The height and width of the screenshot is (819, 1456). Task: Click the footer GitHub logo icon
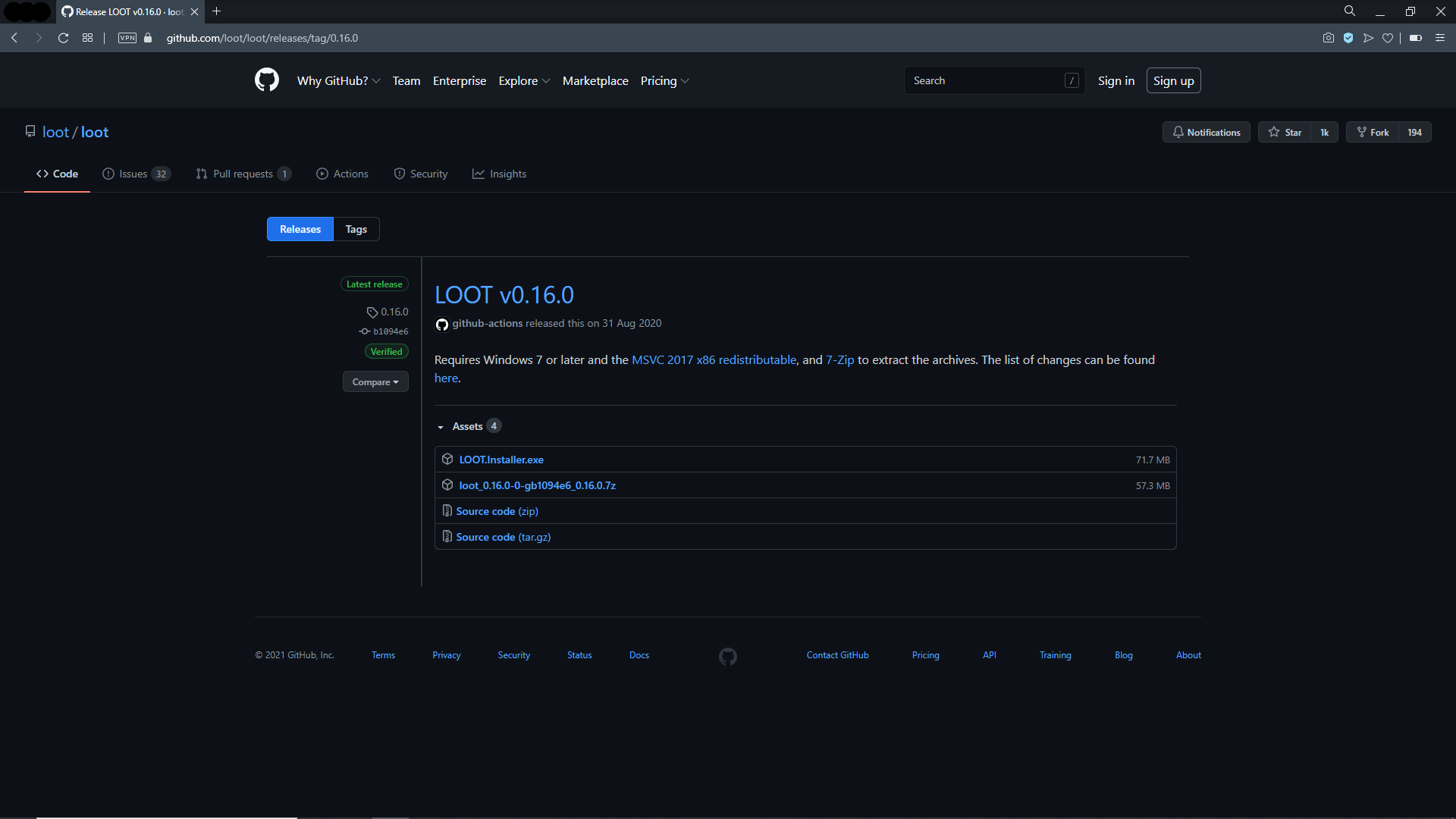pos(728,656)
